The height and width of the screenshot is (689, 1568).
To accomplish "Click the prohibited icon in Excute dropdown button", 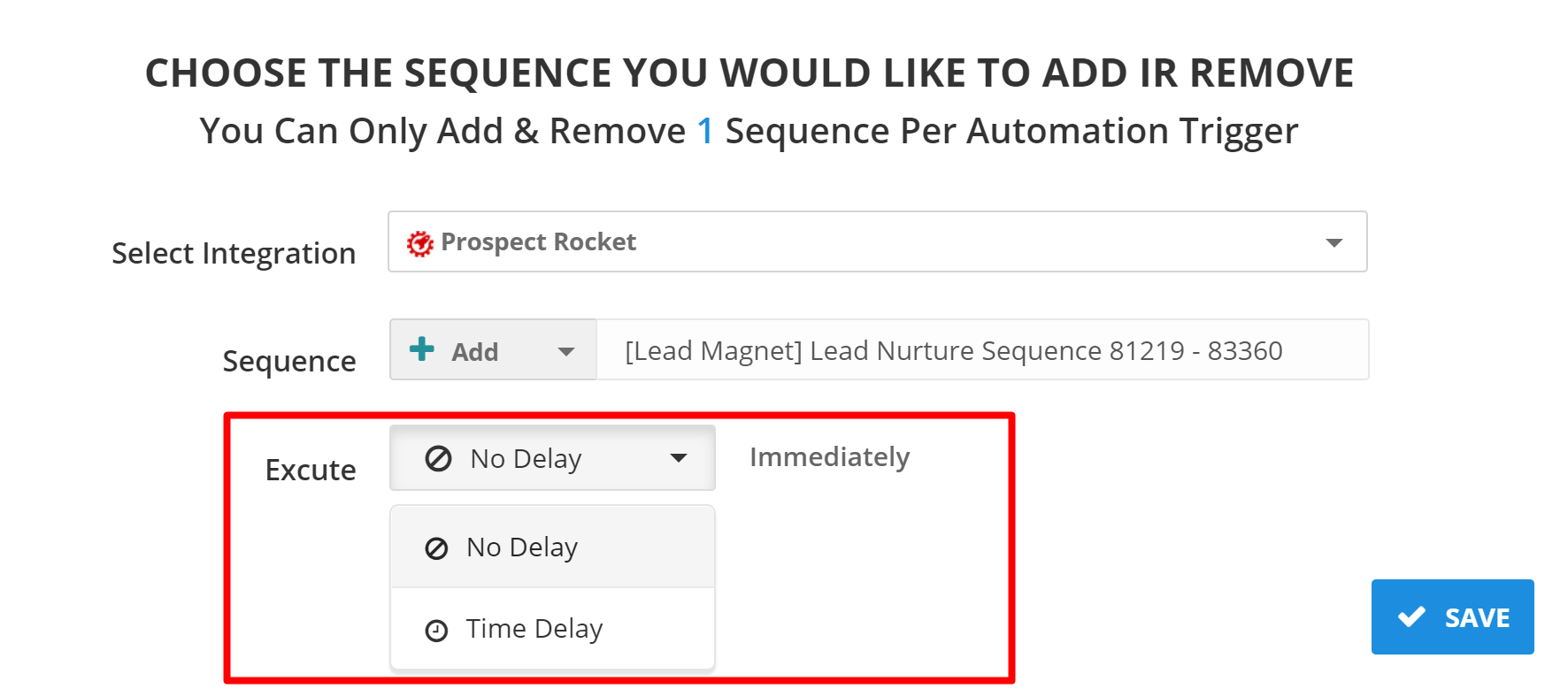I will tap(438, 458).
